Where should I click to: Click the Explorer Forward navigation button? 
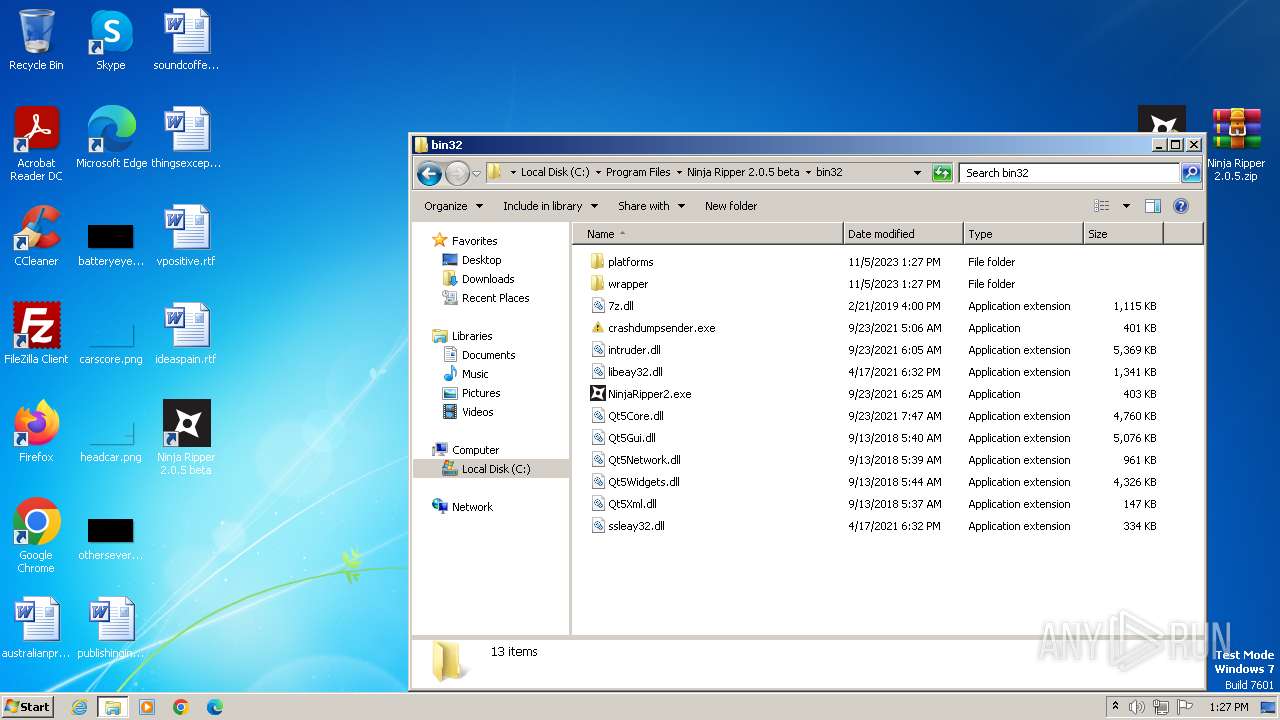pyautogui.click(x=457, y=173)
